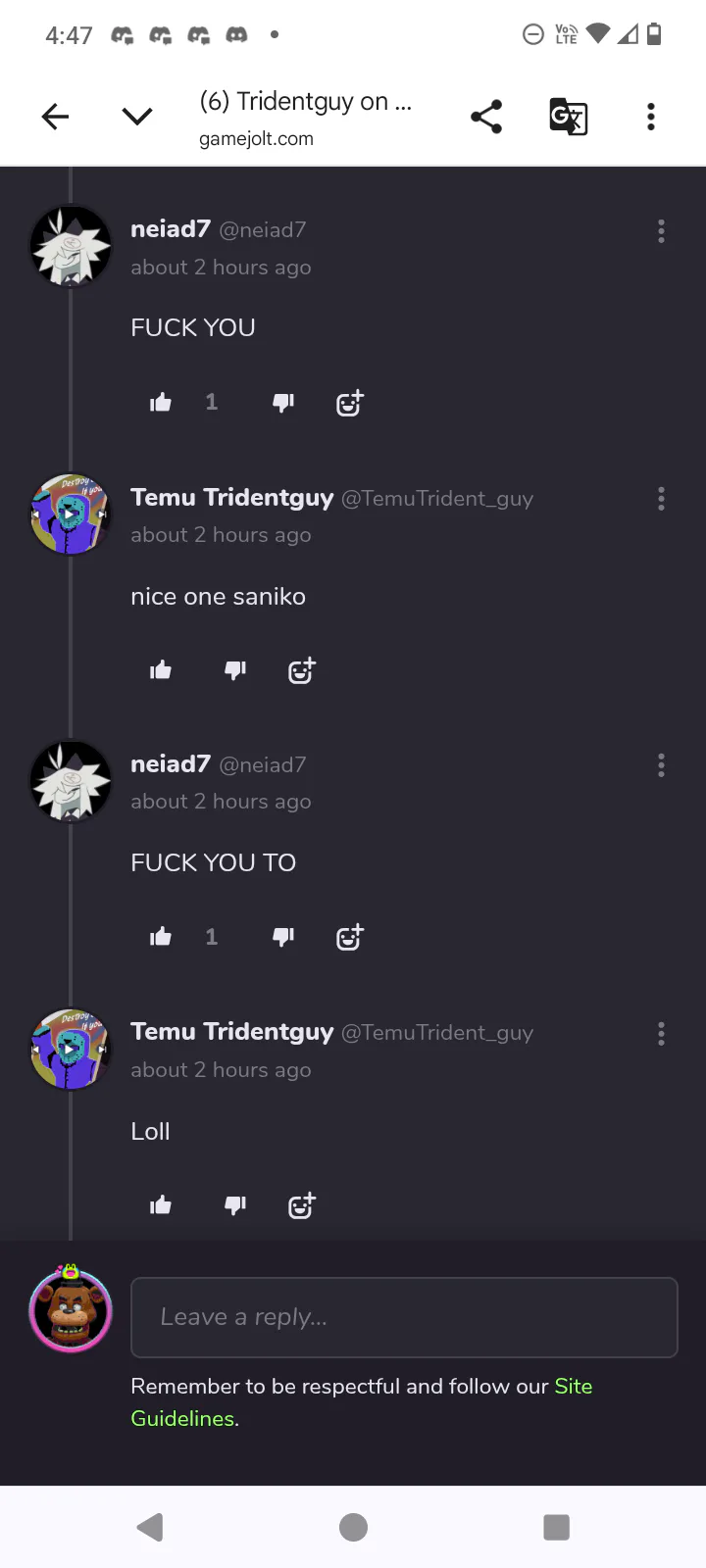Open browser three-dot overflow menu
Screen dimensions: 706x1568
651,117
